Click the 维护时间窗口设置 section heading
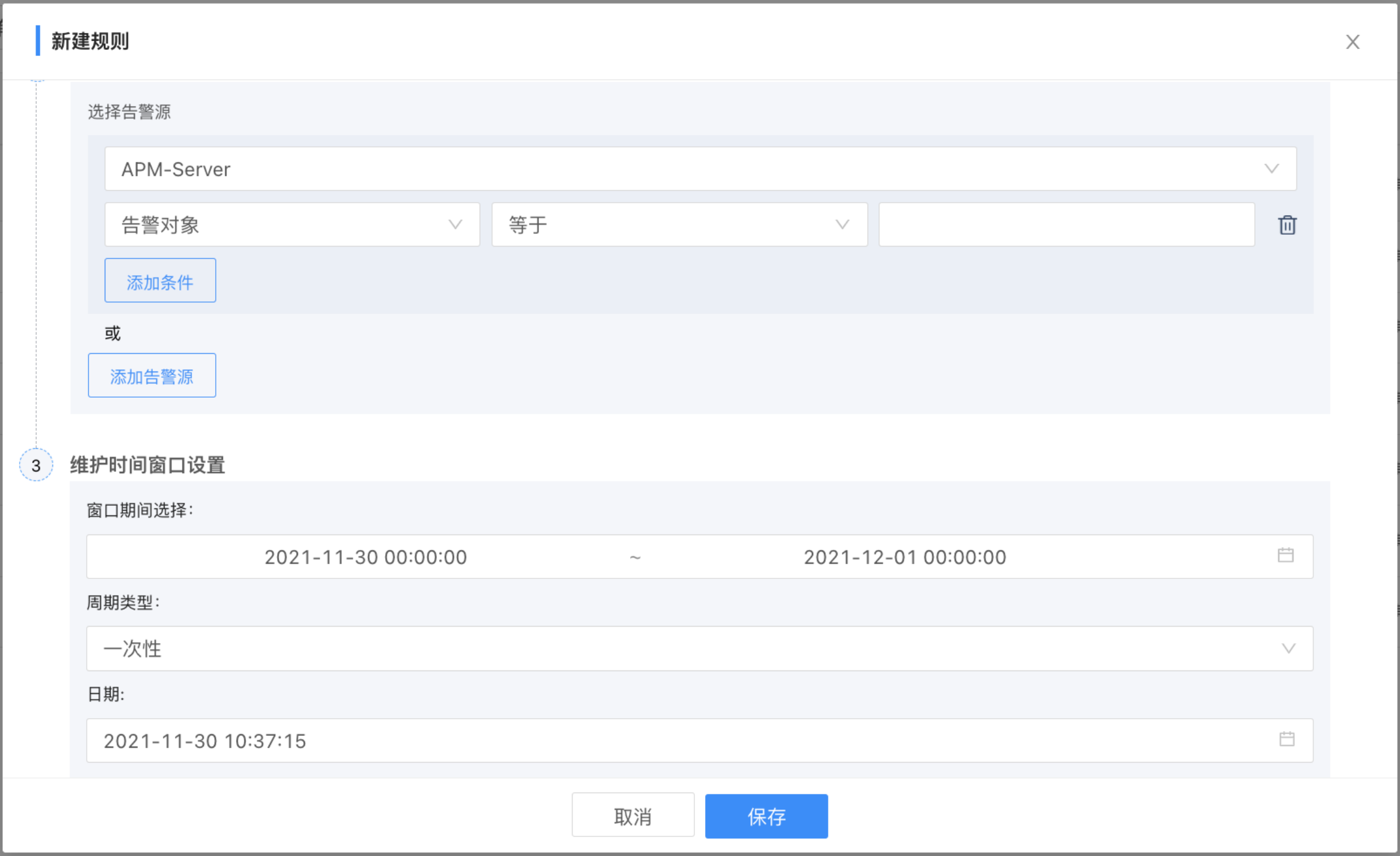This screenshot has height=856, width=1400. click(x=147, y=465)
